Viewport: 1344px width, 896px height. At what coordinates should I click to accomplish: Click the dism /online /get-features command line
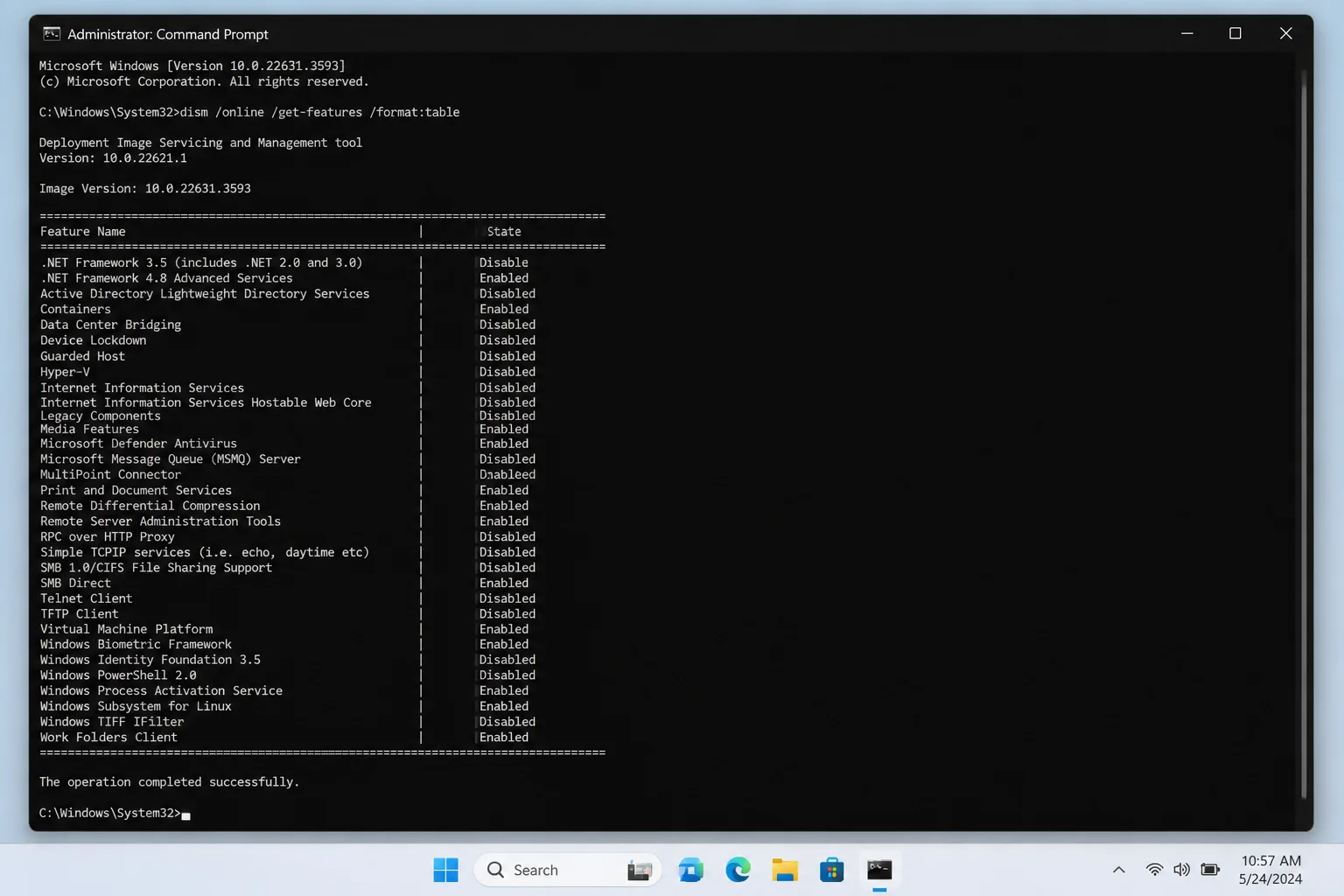pos(249,112)
